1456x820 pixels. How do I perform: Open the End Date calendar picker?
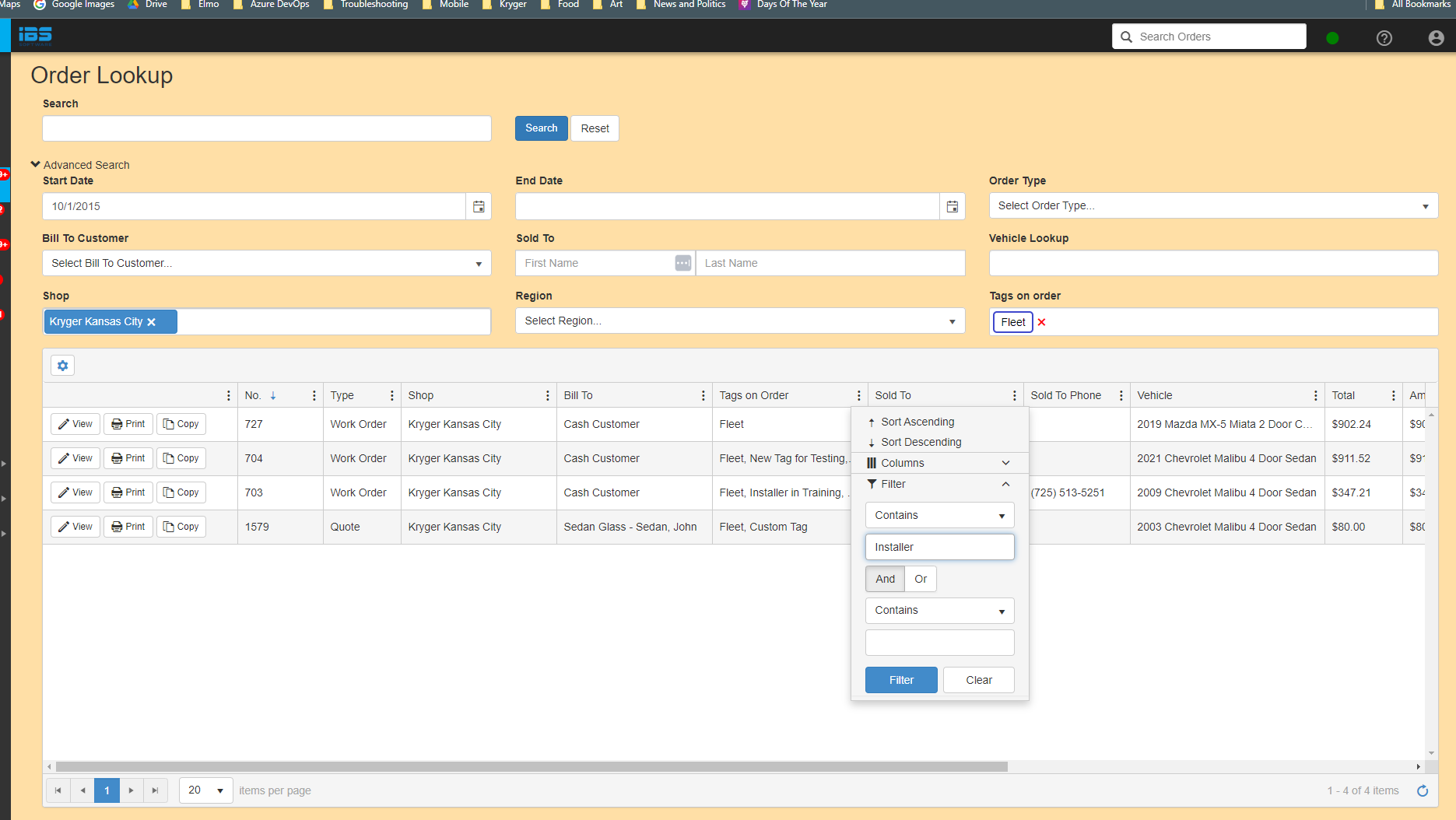[x=952, y=206]
